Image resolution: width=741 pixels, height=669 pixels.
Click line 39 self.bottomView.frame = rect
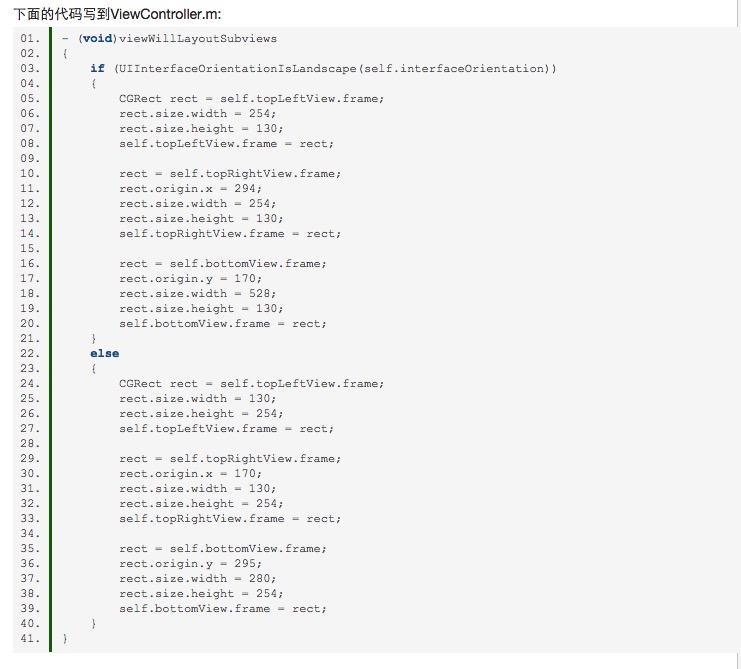click(223, 609)
